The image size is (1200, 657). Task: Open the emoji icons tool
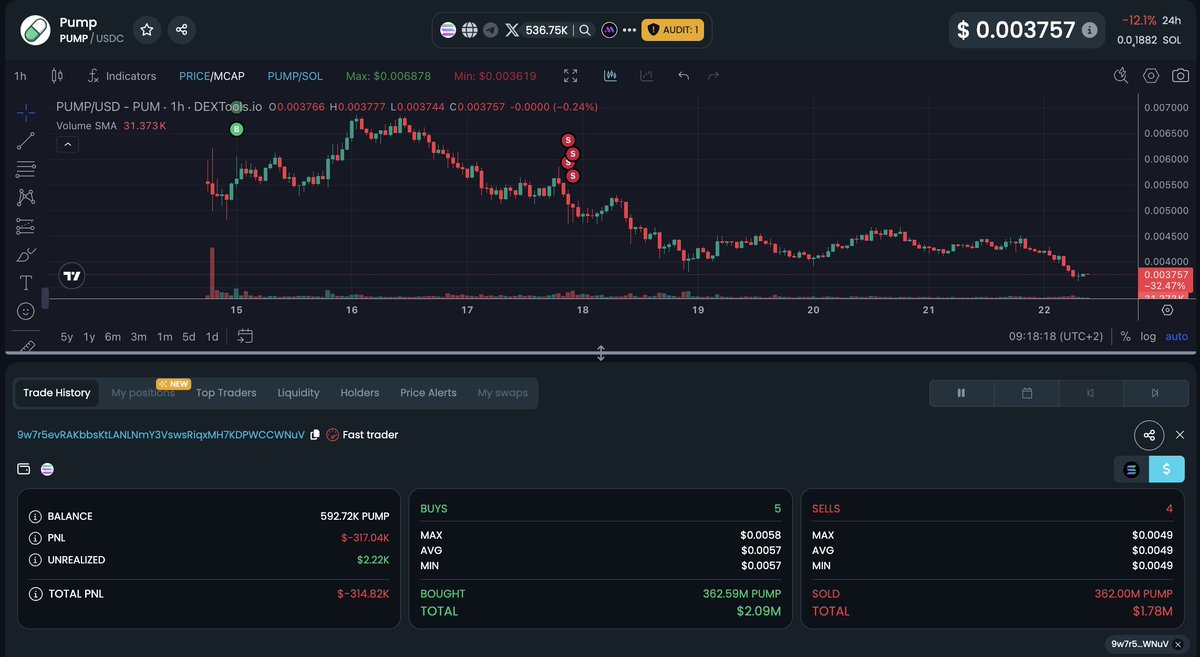(x=26, y=311)
